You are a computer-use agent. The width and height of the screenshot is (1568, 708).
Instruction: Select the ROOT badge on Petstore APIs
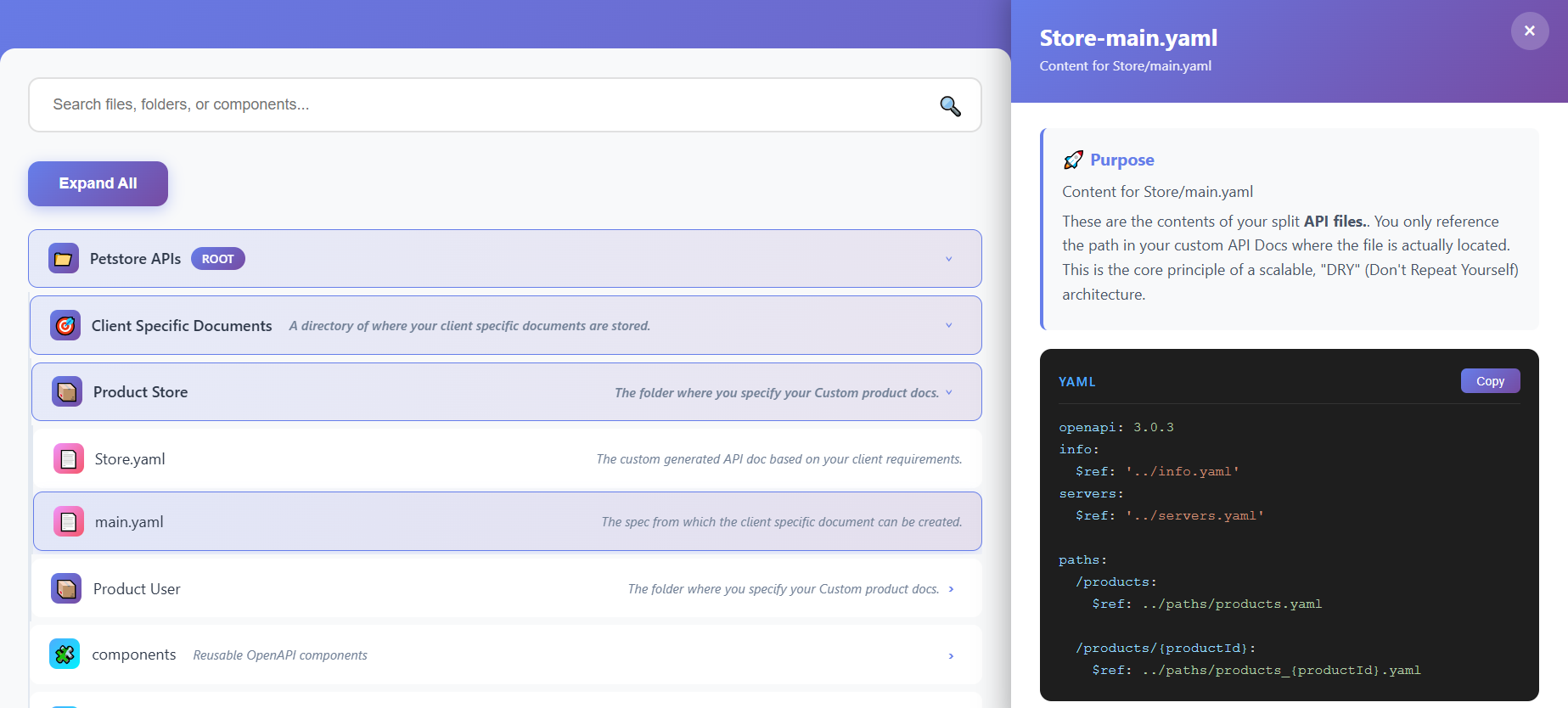click(x=218, y=259)
